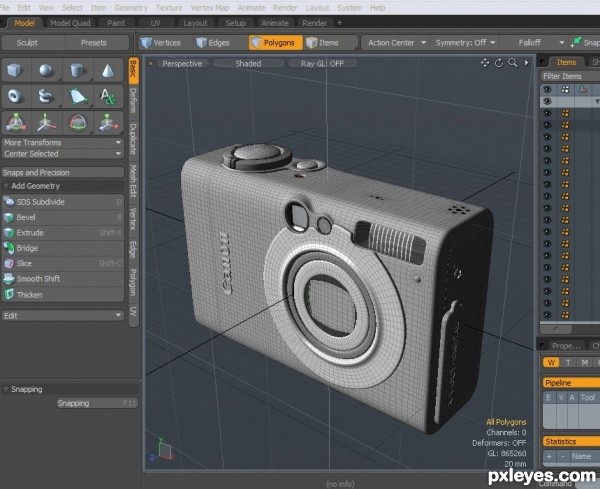Expand Center Selected dropdown
The height and width of the screenshot is (489, 600).
click(x=63, y=154)
